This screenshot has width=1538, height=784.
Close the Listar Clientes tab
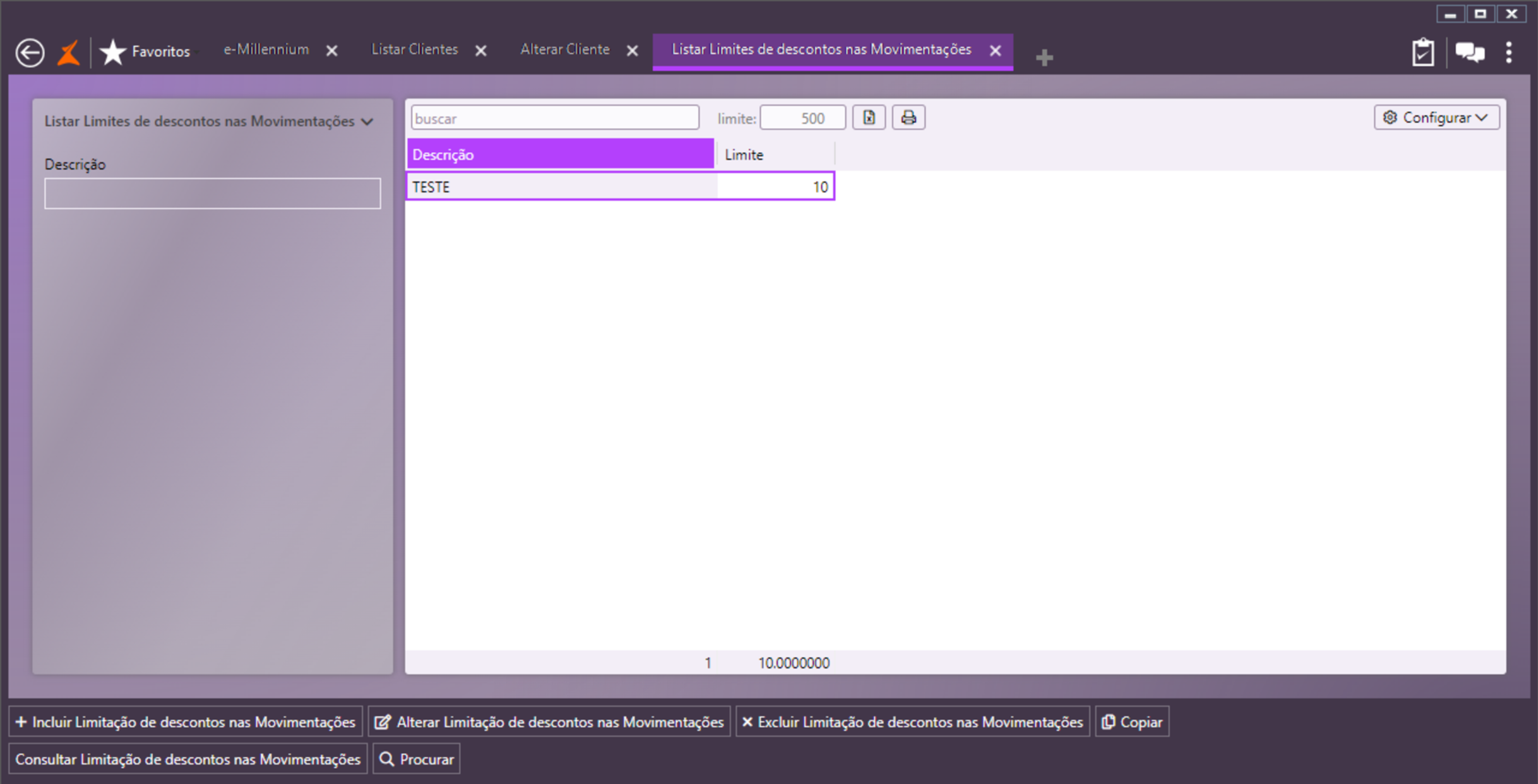click(481, 51)
